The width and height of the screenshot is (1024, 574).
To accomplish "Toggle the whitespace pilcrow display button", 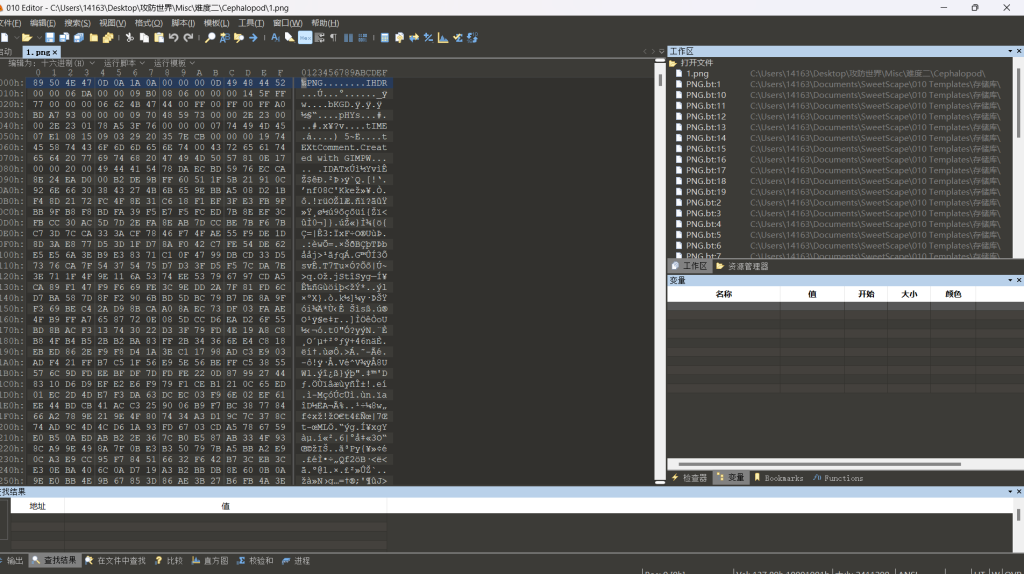I will coord(333,38).
